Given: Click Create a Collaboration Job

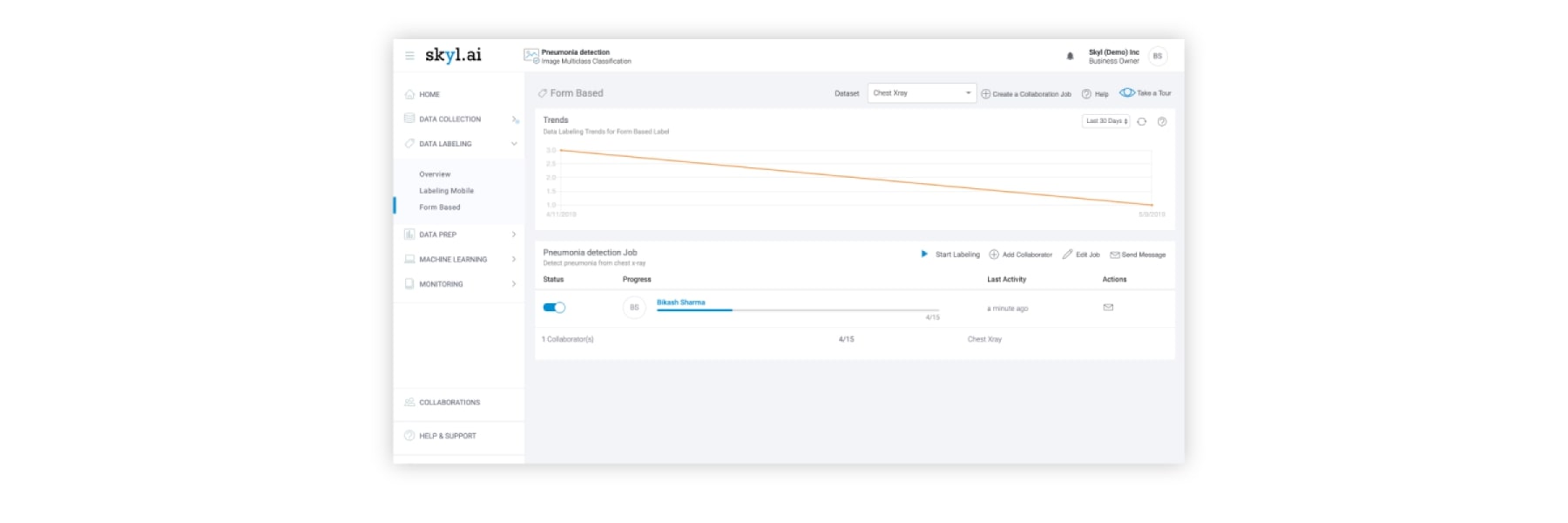Looking at the screenshot, I should point(1026,94).
